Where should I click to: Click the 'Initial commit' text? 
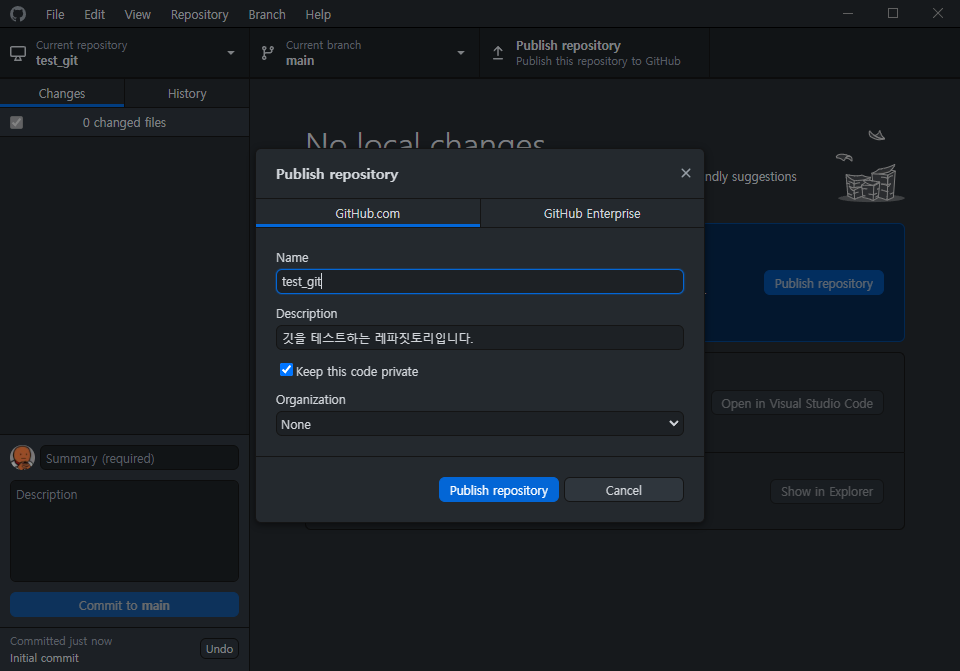coord(44,658)
